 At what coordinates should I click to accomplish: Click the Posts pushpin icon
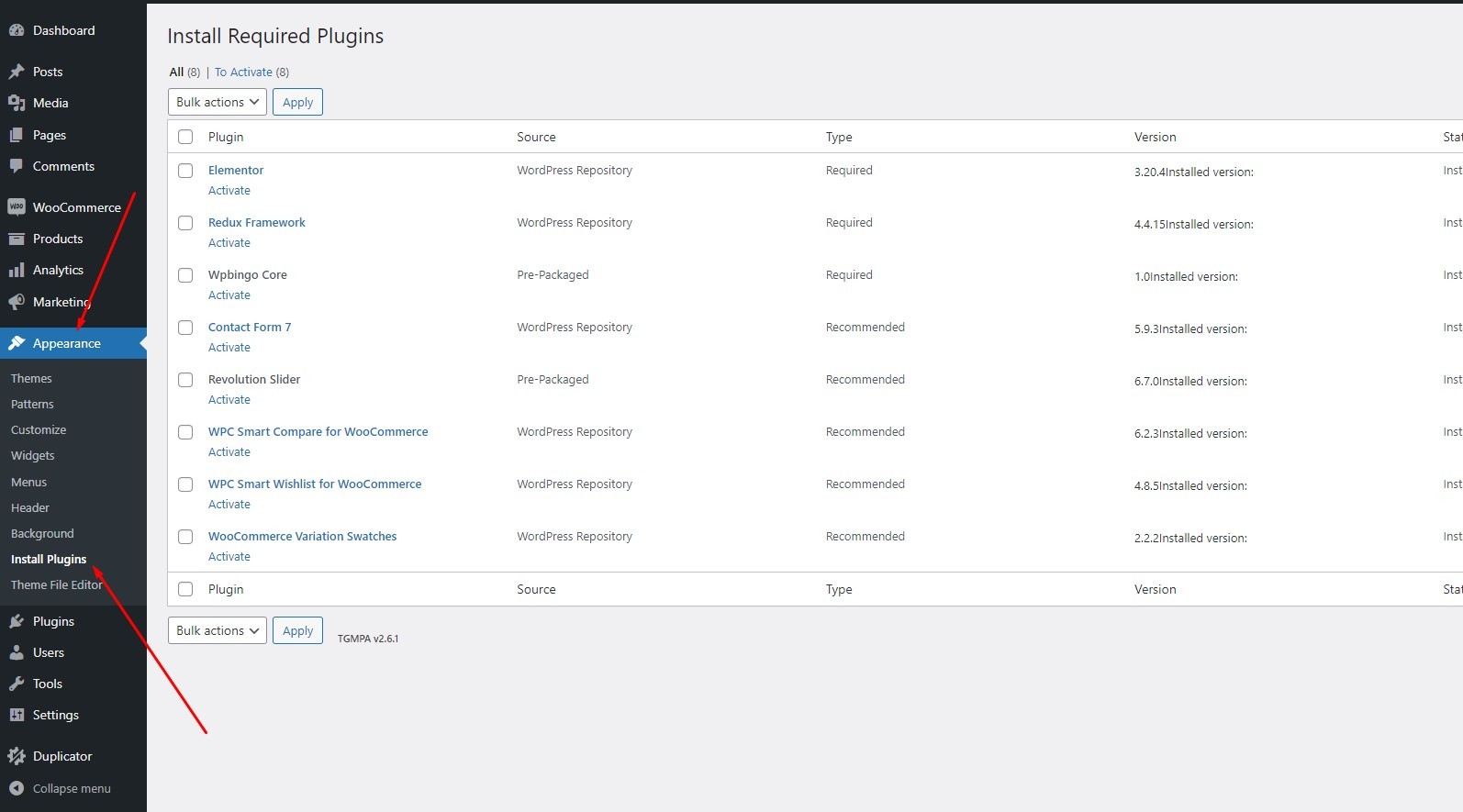pyautogui.click(x=17, y=72)
